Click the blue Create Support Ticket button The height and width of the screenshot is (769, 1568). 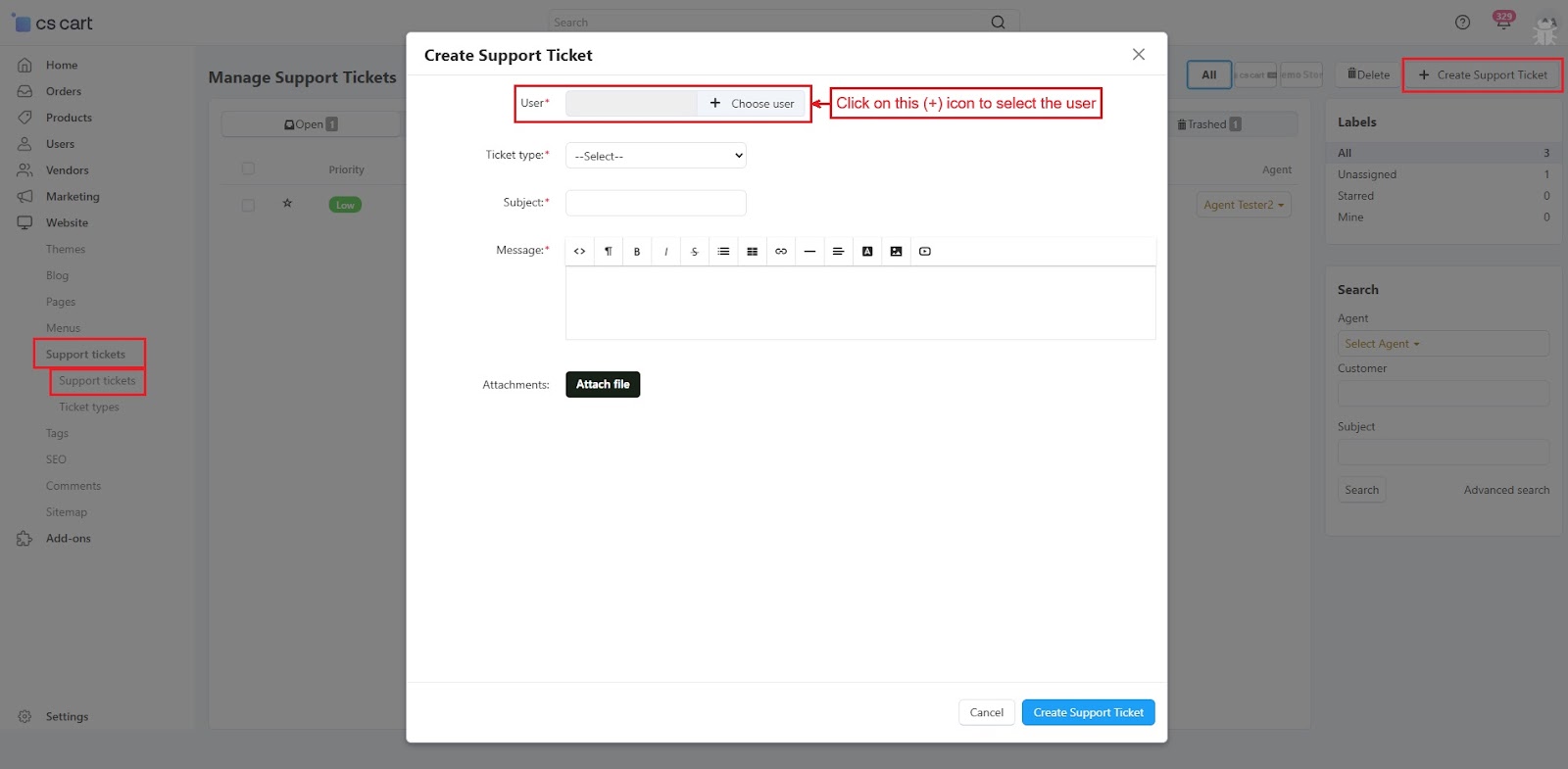(1088, 712)
